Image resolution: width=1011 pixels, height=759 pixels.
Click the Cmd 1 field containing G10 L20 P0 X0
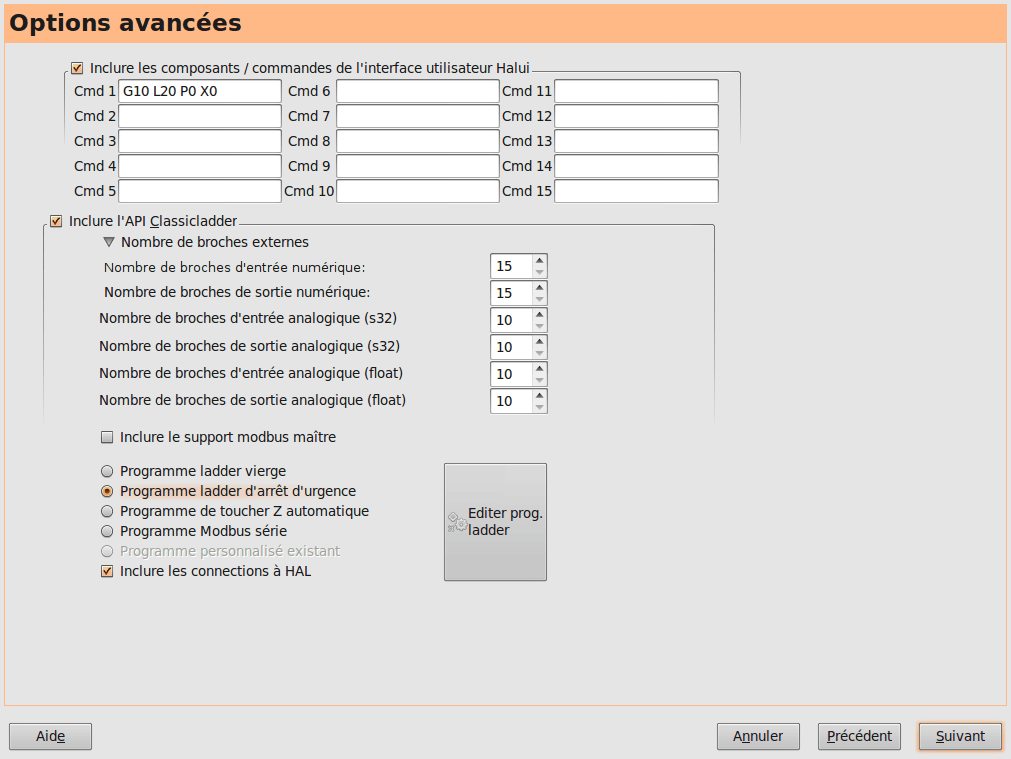click(200, 92)
